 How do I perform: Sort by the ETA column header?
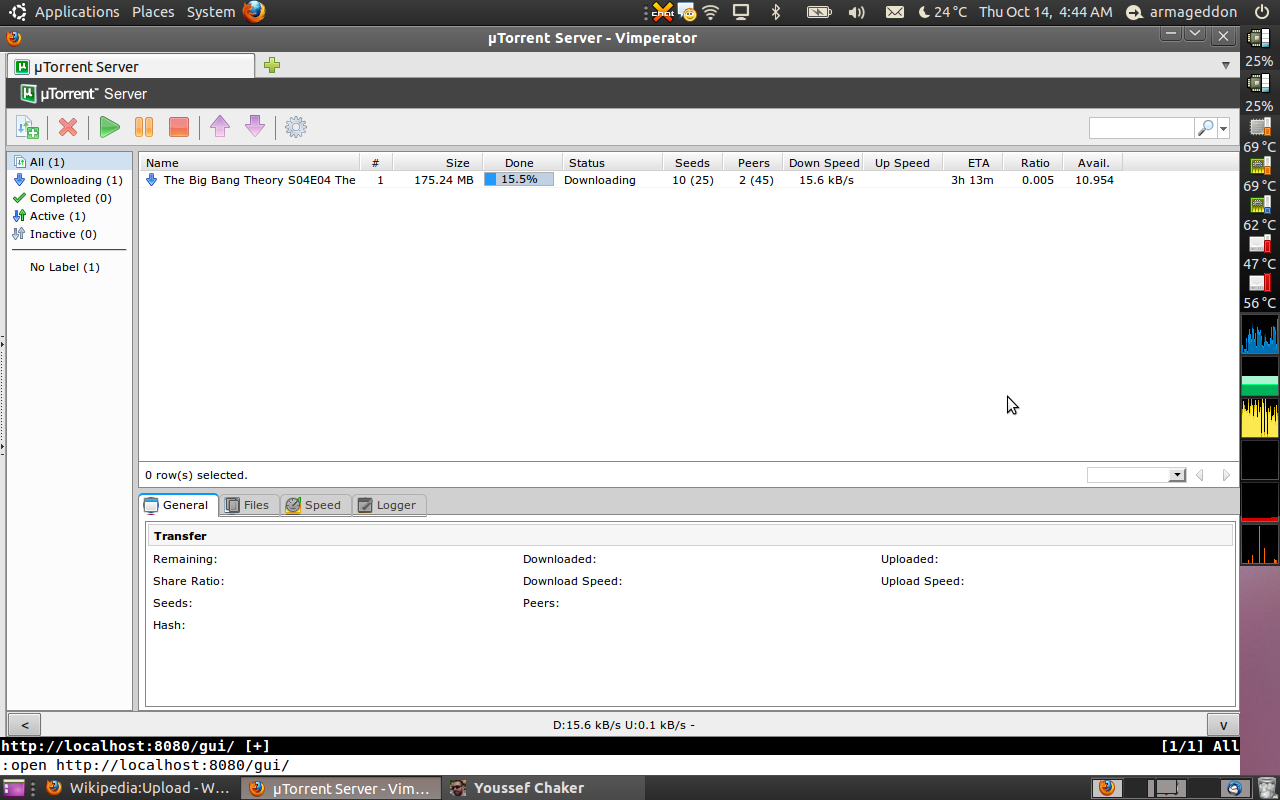pos(973,162)
